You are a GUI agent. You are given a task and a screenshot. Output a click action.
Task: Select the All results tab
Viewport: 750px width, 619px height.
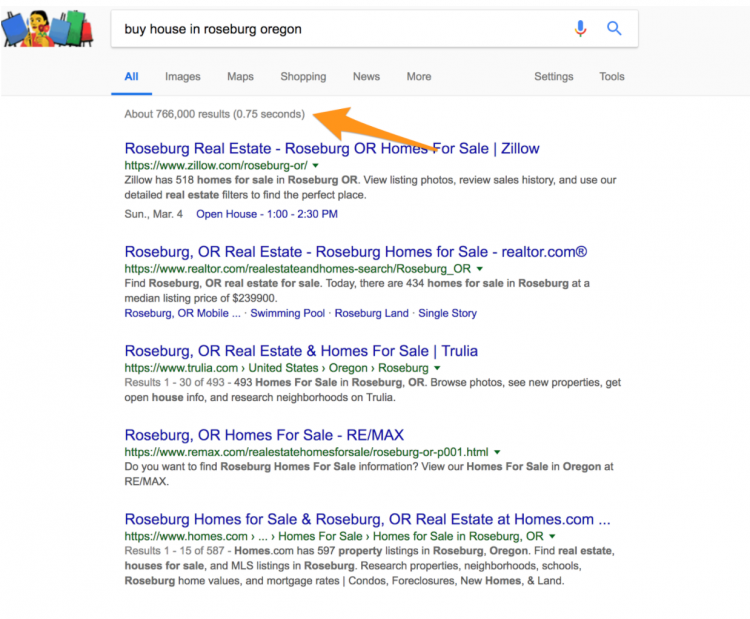pyautogui.click(x=131, y=77)
